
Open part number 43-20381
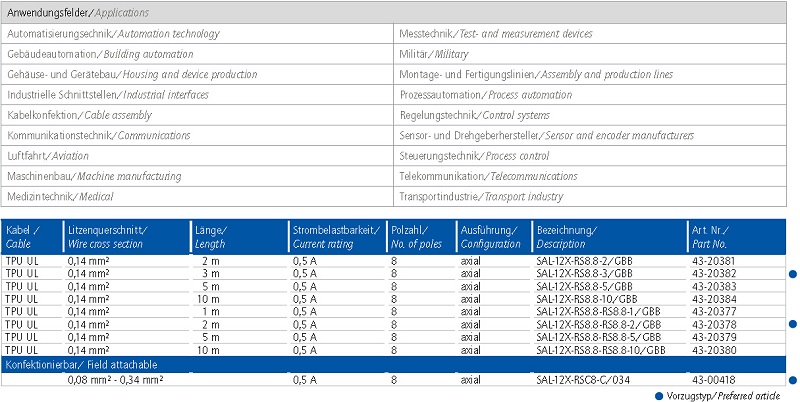pyautogui.click(x=714, y=260)
